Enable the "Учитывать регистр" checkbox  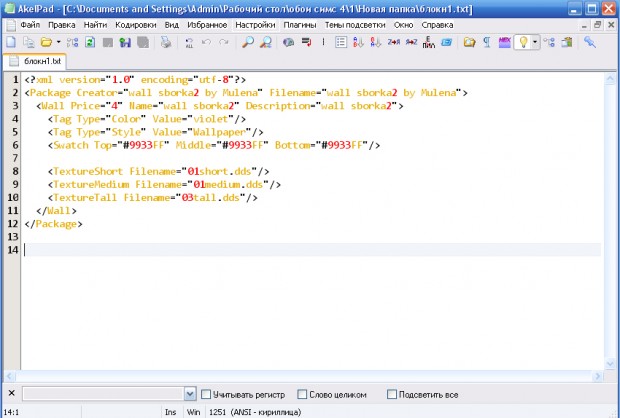coord(206,394)
